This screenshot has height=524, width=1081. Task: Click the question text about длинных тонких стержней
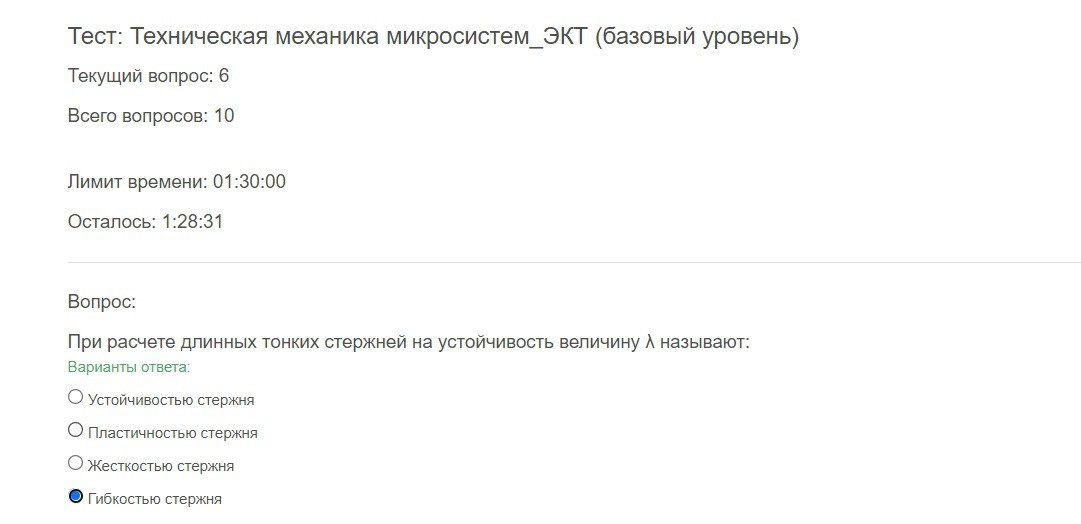408,342
